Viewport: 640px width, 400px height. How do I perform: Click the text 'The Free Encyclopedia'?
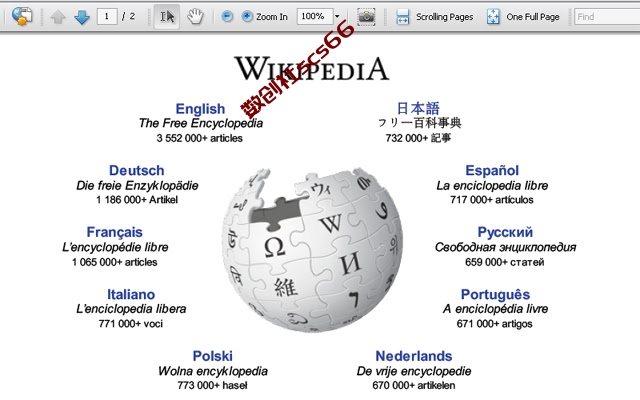tap(200, 123)
